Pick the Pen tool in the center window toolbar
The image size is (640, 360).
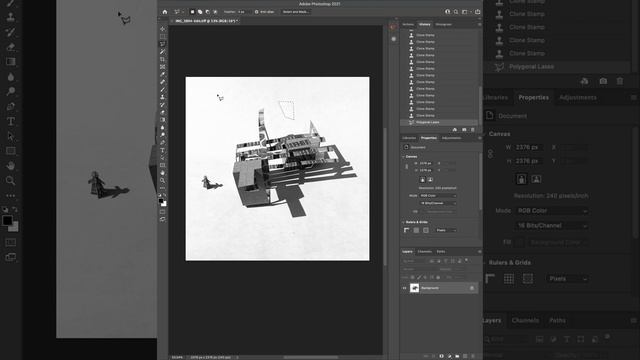pyautogui.click(x=162, y=142)
